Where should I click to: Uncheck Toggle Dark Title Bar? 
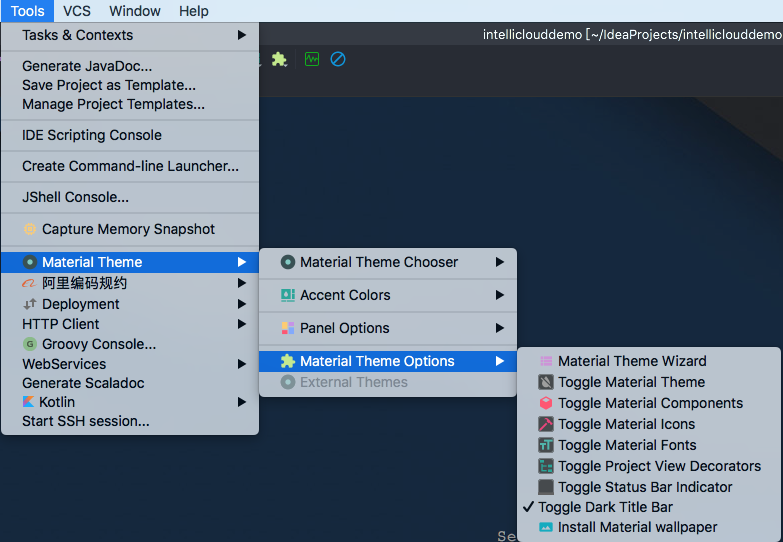pyautogui.click(x=649, y=507)
